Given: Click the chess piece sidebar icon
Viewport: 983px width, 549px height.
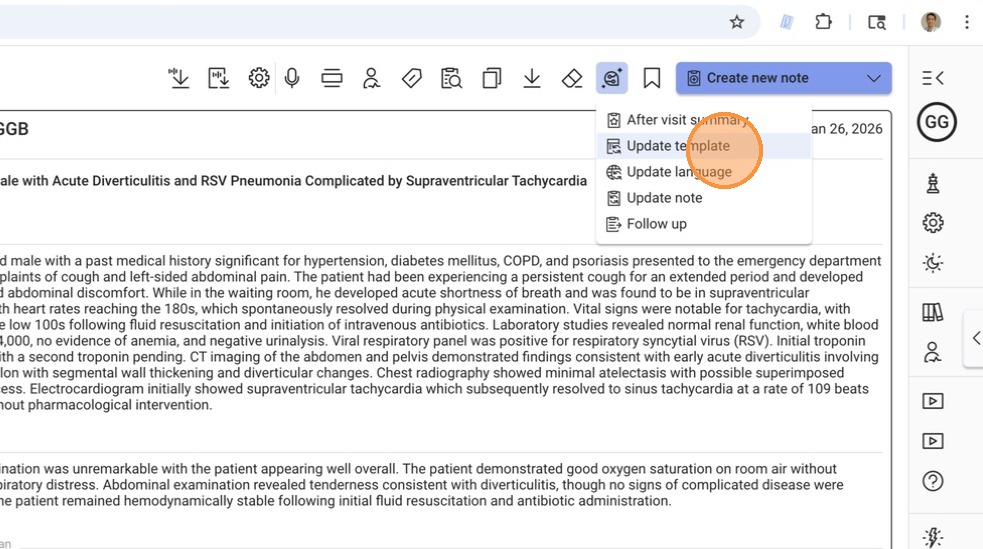Looking at the screenshot, I should click(x=933, y=183).
